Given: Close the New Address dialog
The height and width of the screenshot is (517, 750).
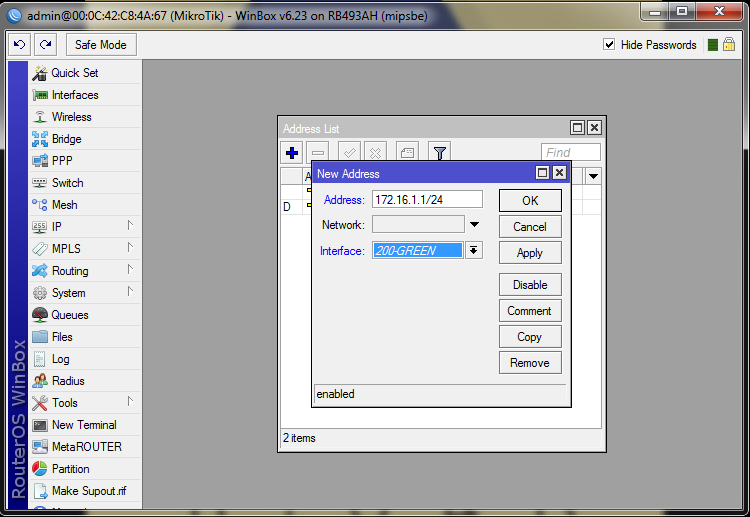Looking at the screenshot, I should tap(559, 172).
